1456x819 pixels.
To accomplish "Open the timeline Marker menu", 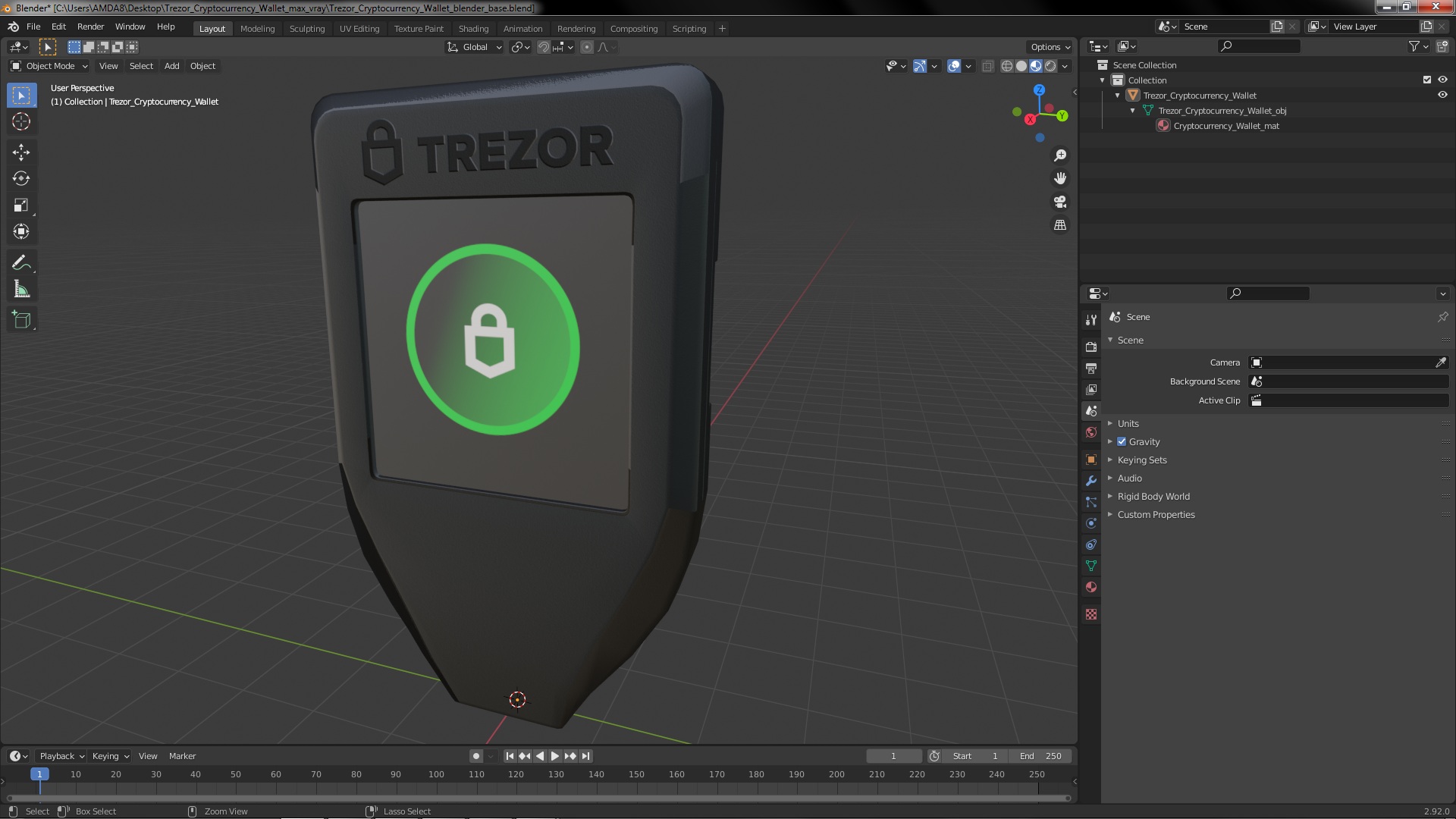I will pos(182,756).
